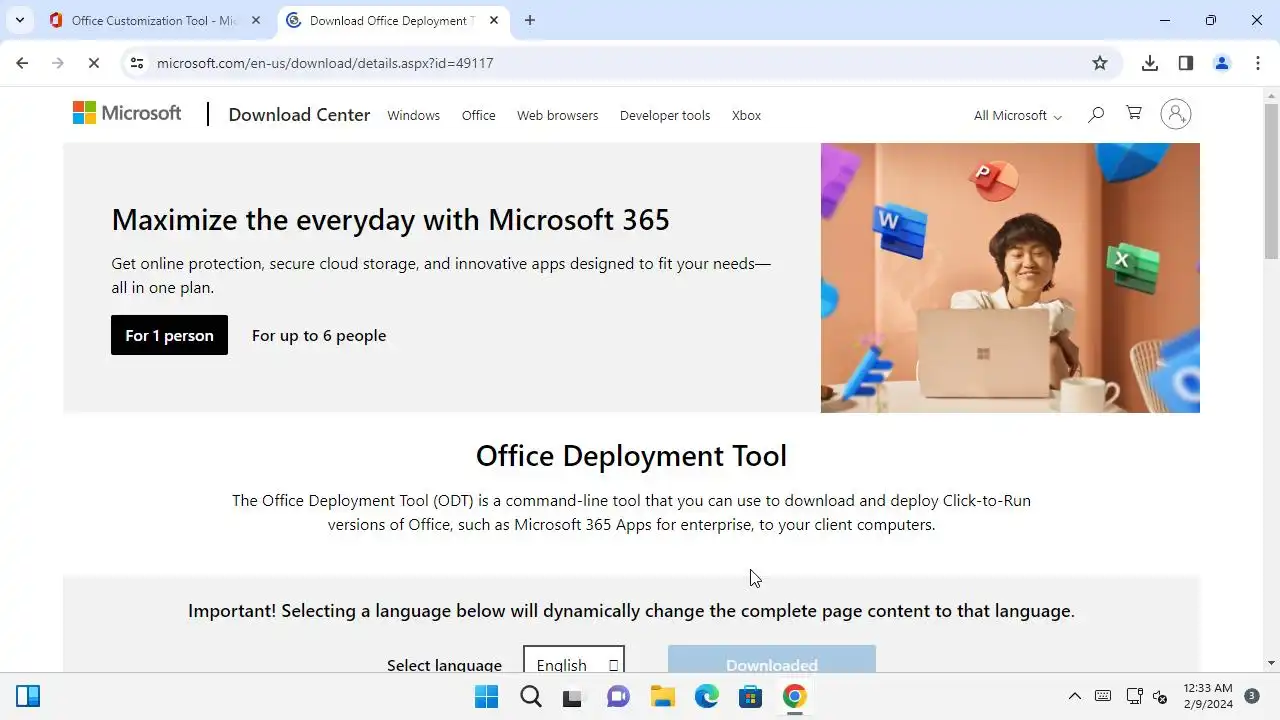
Task: Bookmark this page with star icon
Action: pos(1100,63)
